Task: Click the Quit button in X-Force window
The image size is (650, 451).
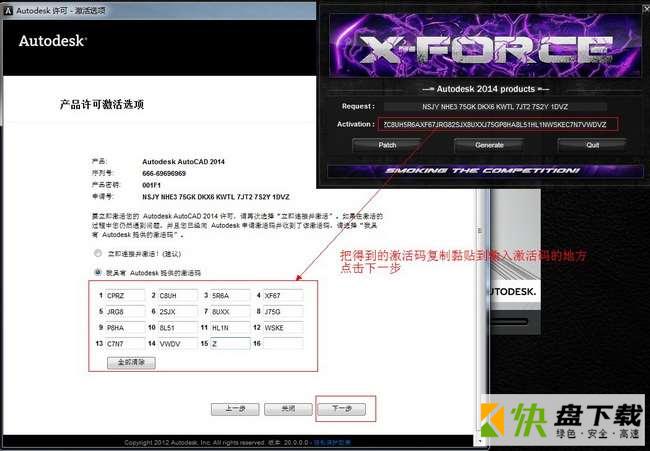Action: coord(592,145)
